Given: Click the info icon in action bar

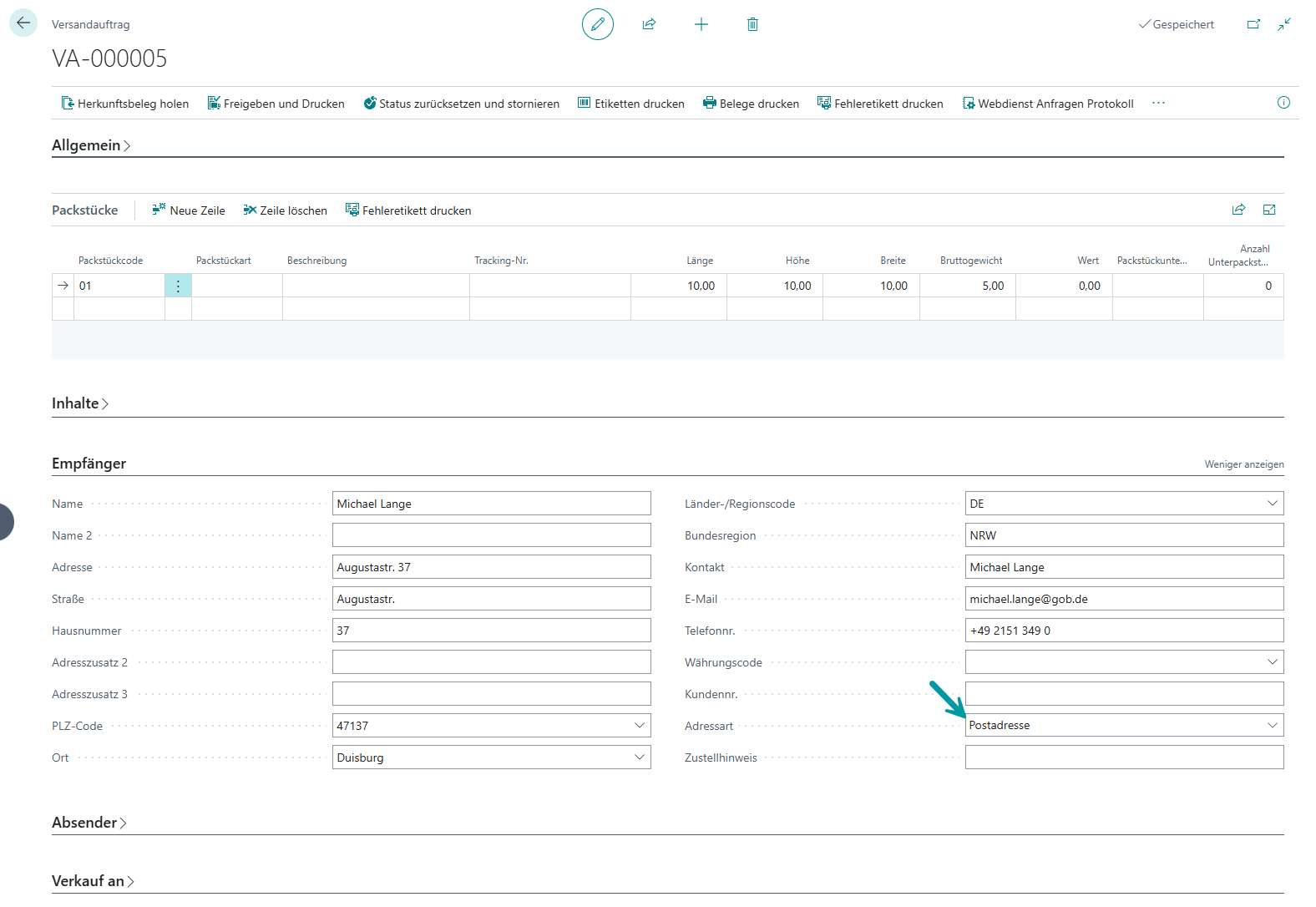Looking at the screenshot, I should pos(1283,103).
